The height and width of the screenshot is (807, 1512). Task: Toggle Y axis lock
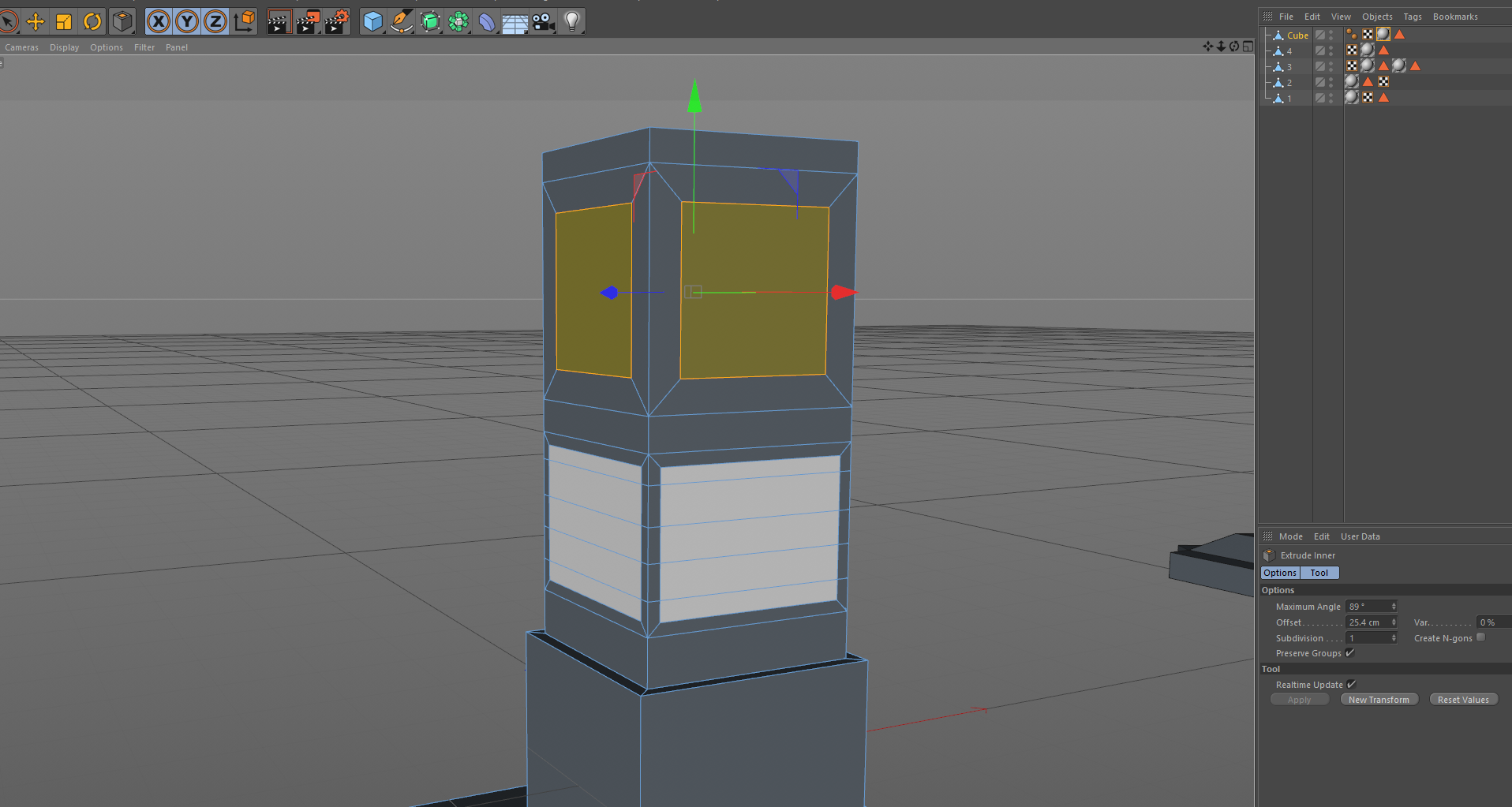click(187, 21)
